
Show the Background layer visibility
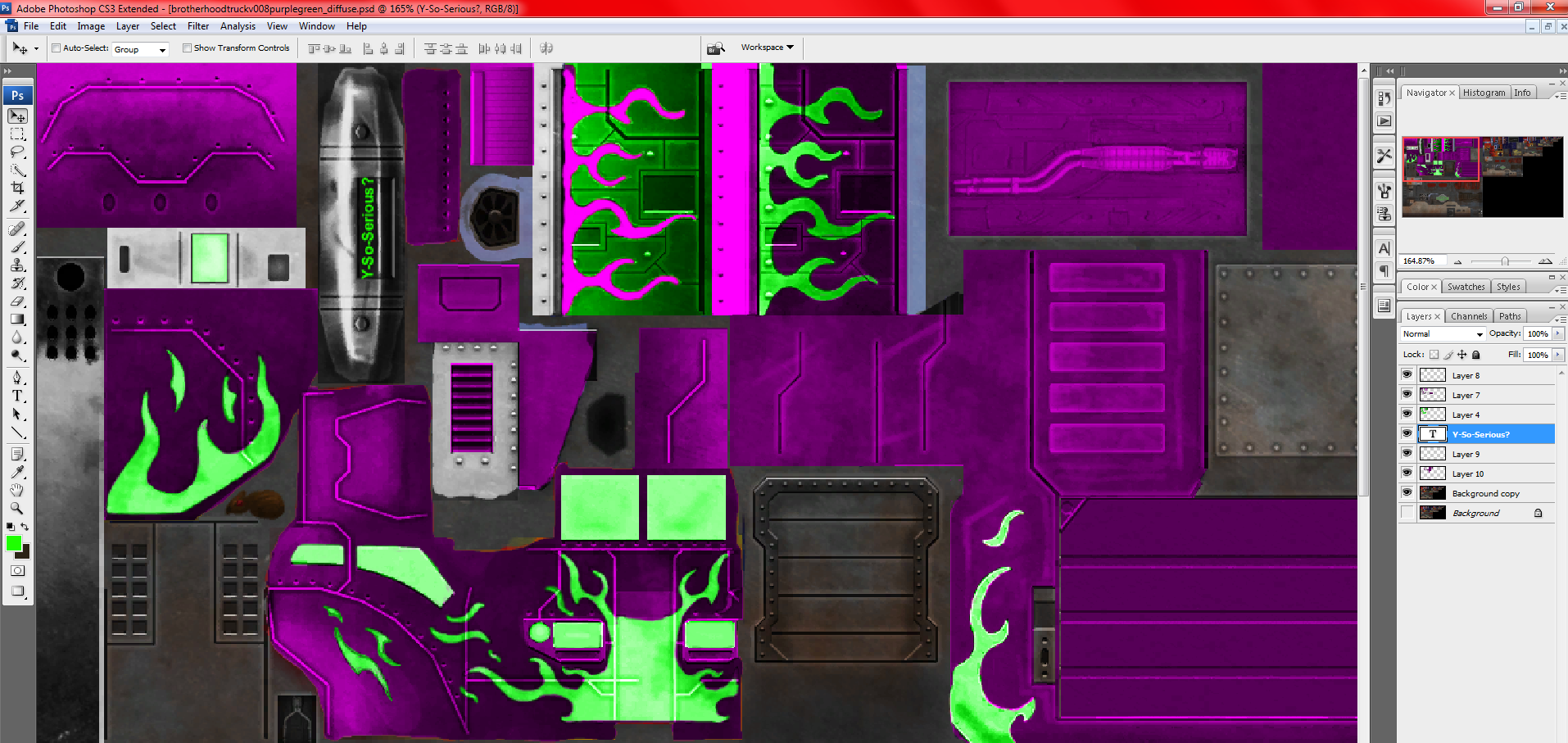point(1407,512)
